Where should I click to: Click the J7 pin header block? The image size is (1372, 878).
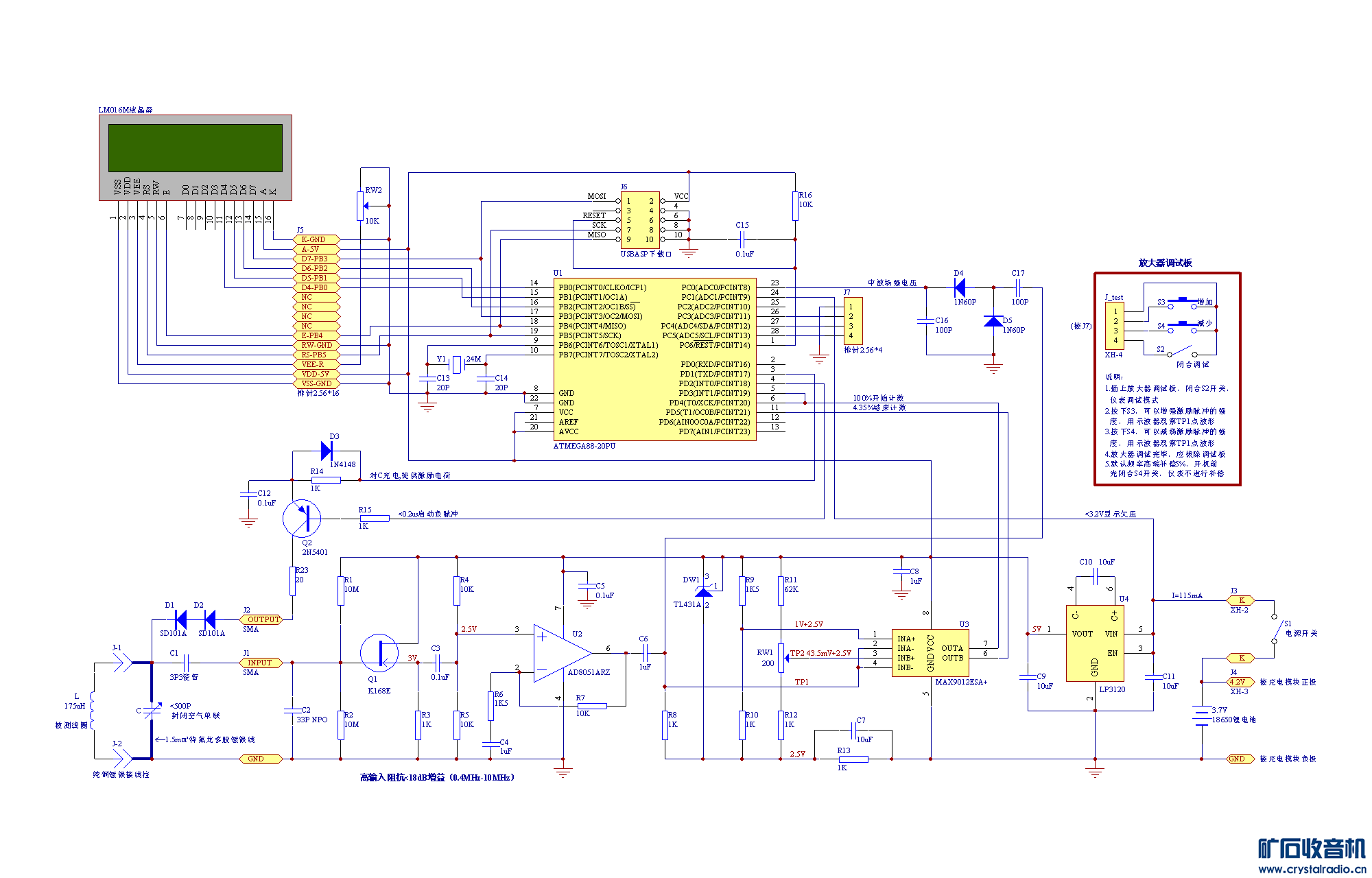point(853,321)
